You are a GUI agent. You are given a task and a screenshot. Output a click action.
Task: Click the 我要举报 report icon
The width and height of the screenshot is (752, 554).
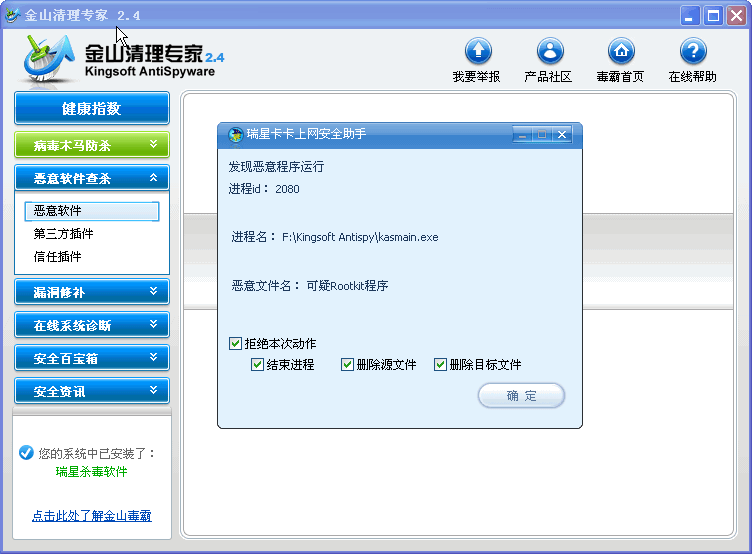click(x=478, y=51)
